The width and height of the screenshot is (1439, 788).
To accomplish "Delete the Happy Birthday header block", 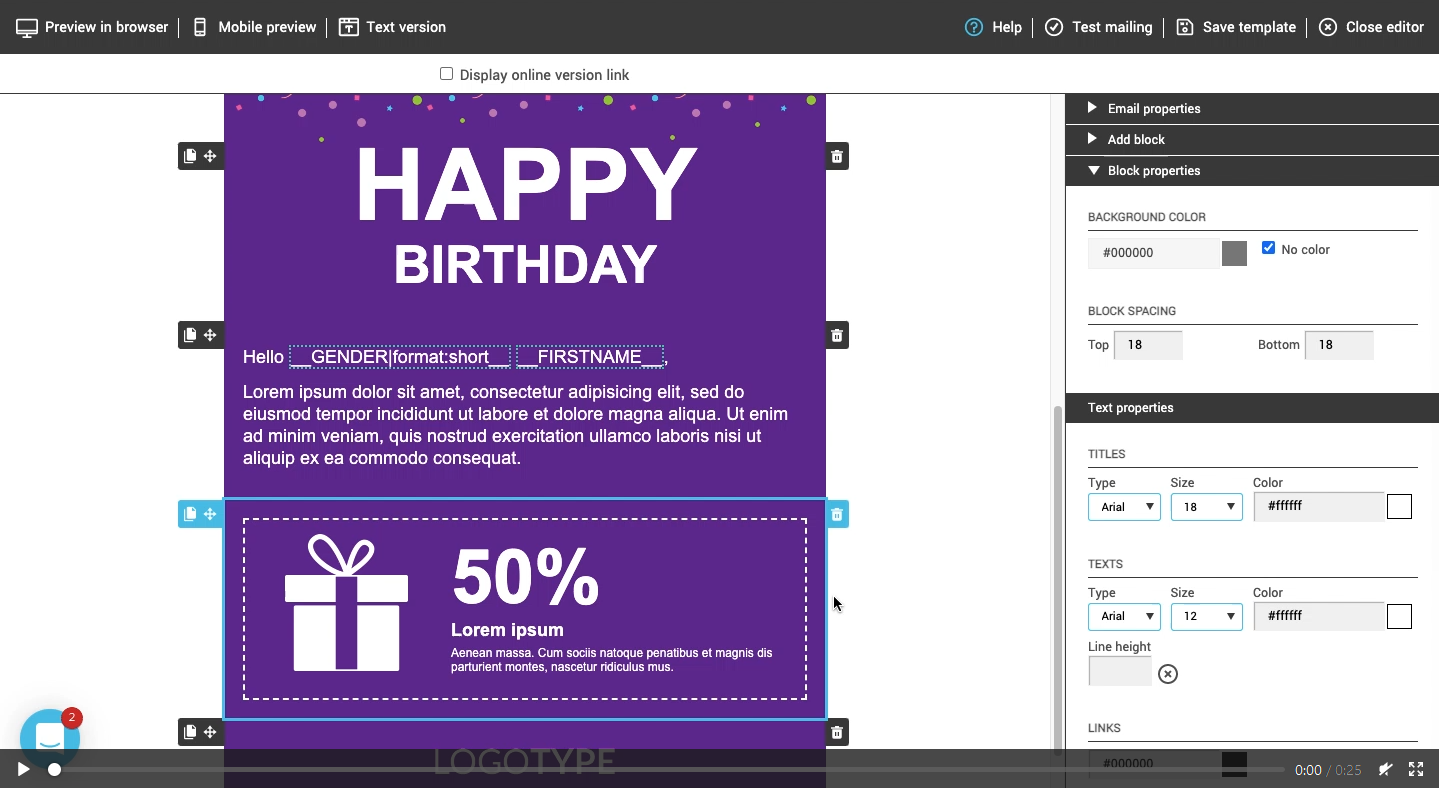I will (x=837, y=156).
